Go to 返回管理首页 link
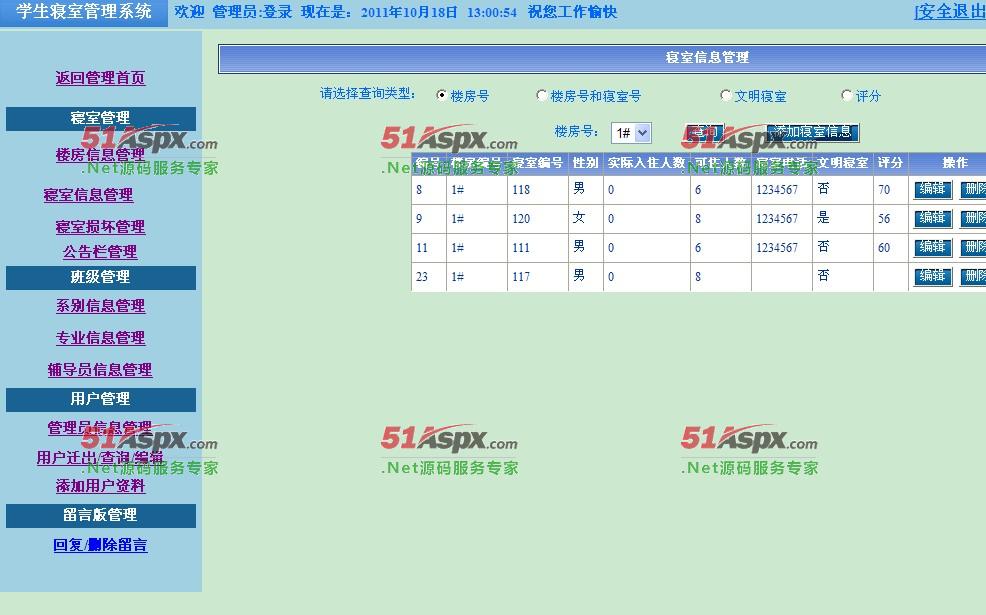This screenshot has width=986, height=615. [x=100, y=78]
